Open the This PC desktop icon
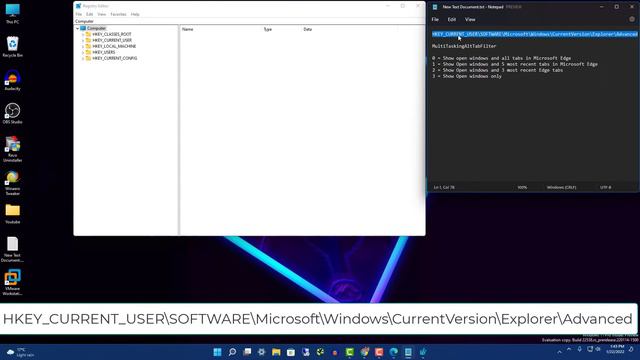The width and height of the screenshot is (640, 360). tap(12, 13)
